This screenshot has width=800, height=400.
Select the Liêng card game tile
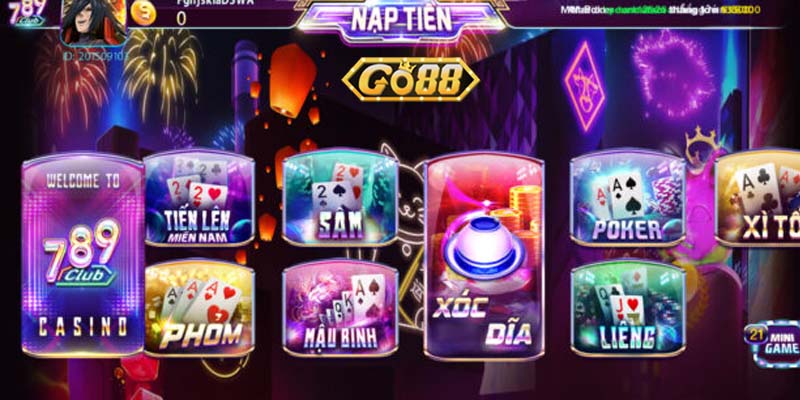pos(628,308)
